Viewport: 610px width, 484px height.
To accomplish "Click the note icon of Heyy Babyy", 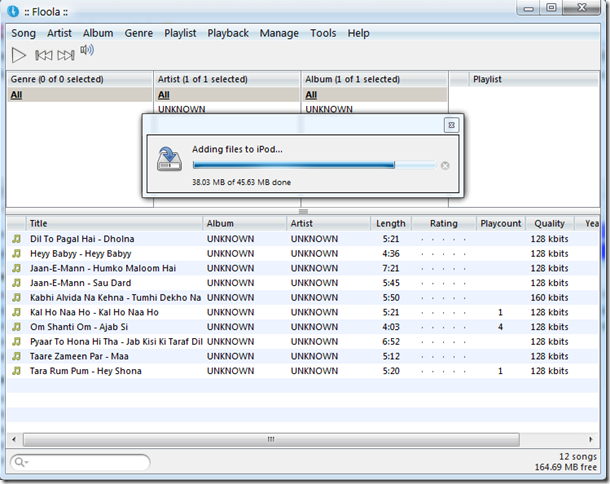I will click(x=16, y=253).
